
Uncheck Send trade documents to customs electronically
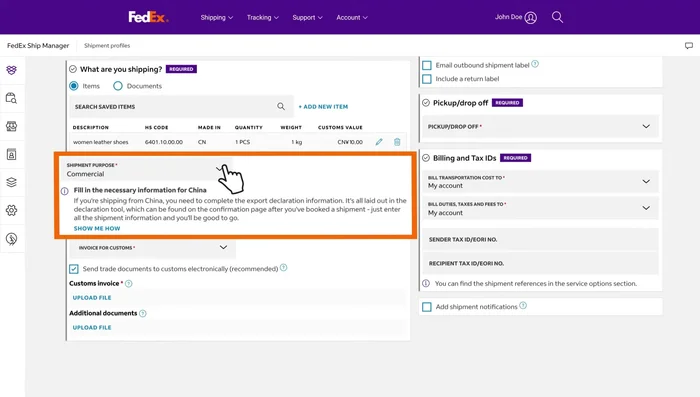click(74, 269)
